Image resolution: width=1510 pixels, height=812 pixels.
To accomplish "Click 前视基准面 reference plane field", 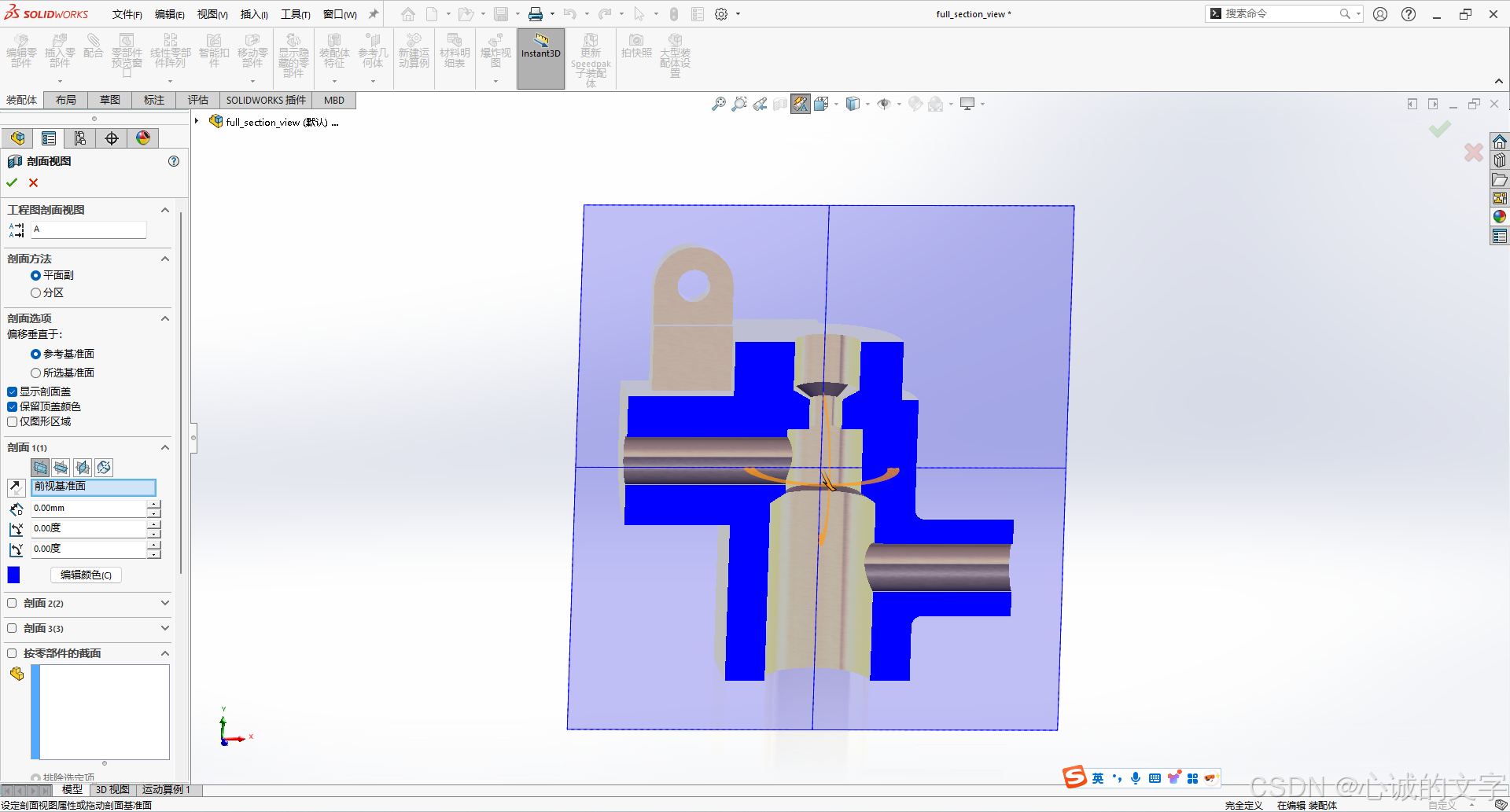I will pyautogui.click(x=94, y=487).
